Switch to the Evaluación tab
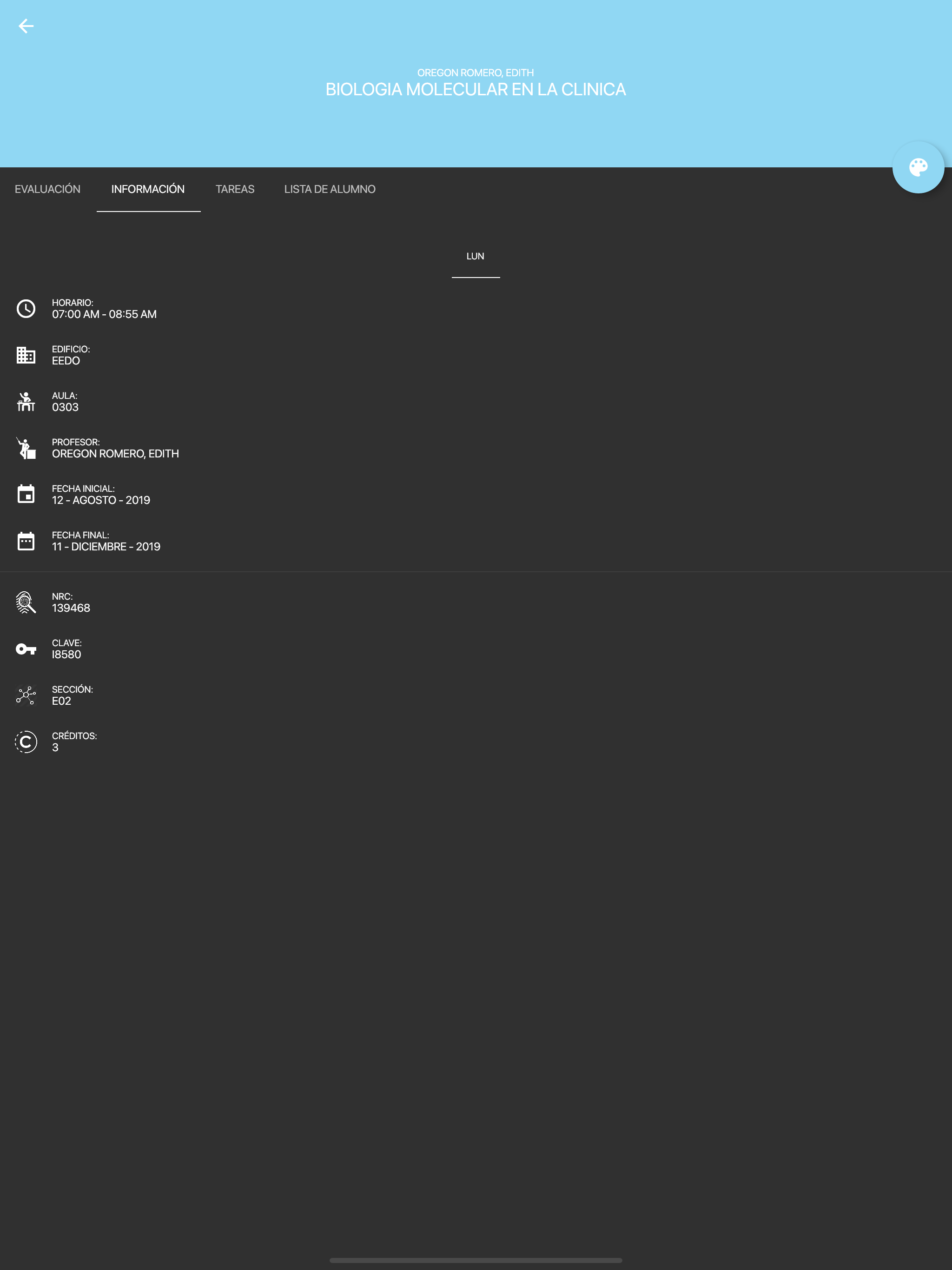This screenshot has height=1270, width=952. point(48,190)
